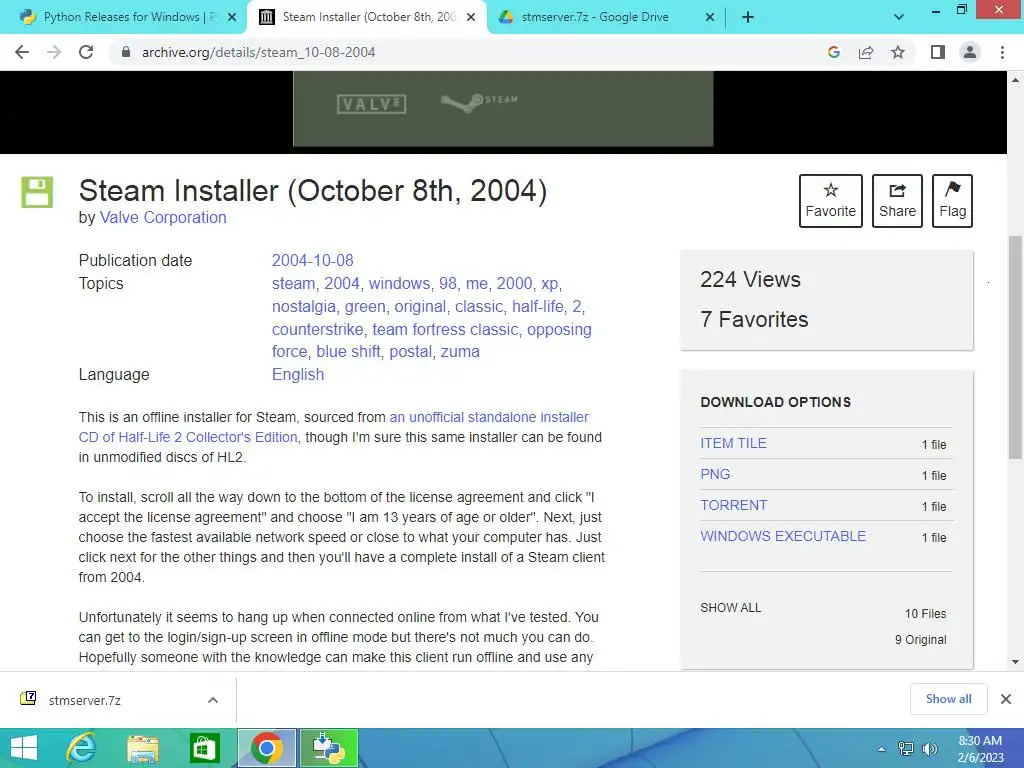Bookmark this page with star icon
Image resolution: width=1024 pixels, height=768 pixels.
pos(898,52)
